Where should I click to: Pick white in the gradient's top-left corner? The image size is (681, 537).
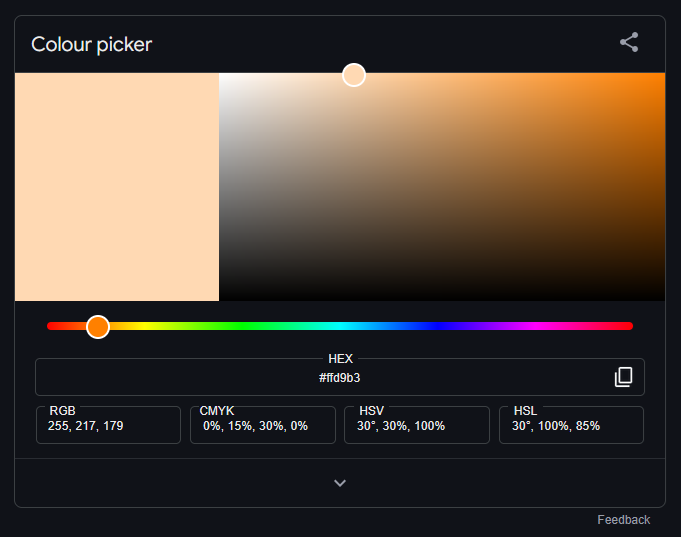[x=222, y=76]
